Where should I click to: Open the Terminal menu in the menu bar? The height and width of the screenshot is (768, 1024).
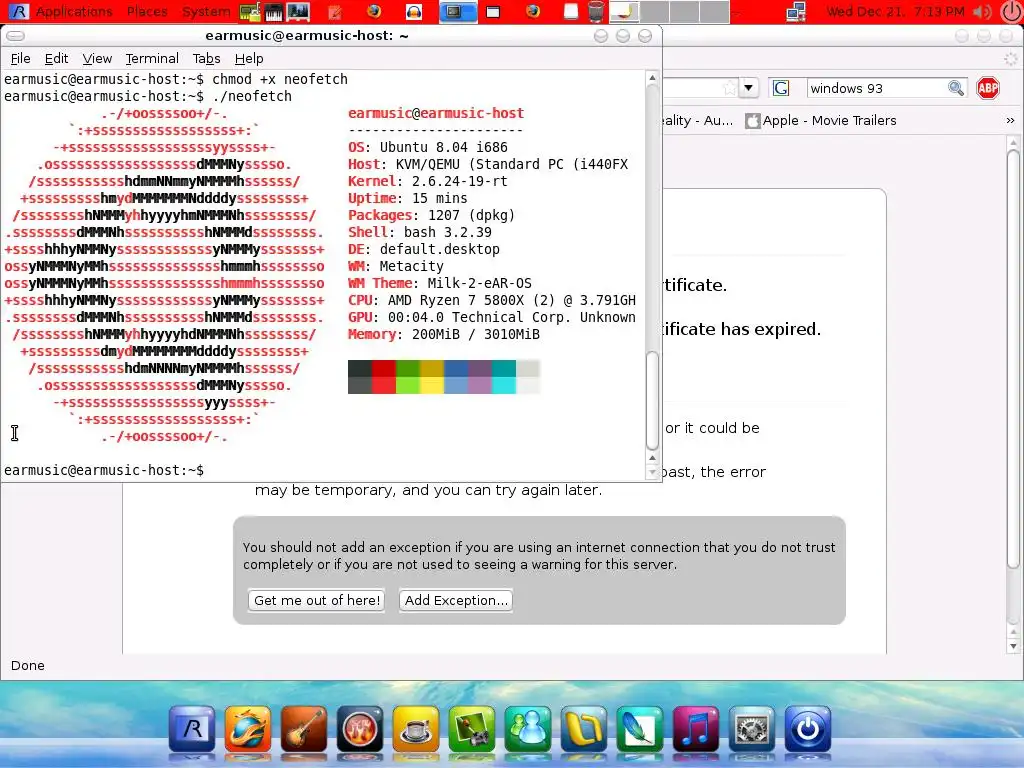(152, 59)
